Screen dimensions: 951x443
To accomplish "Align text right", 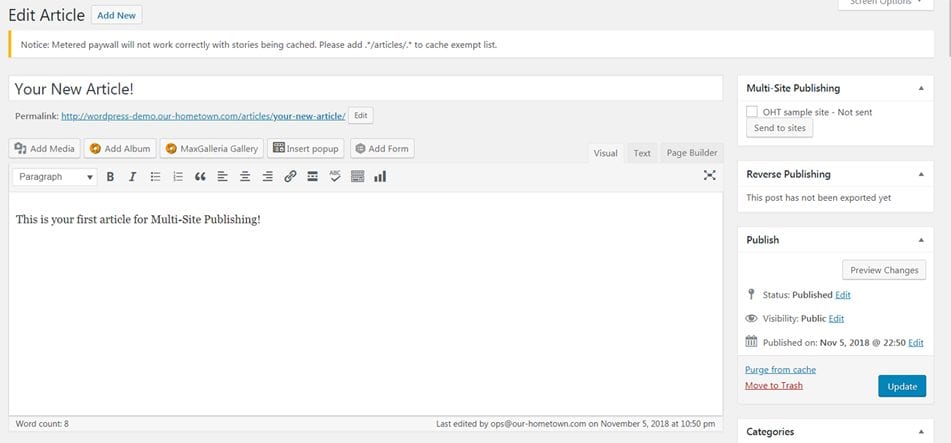I will [267, 177].
